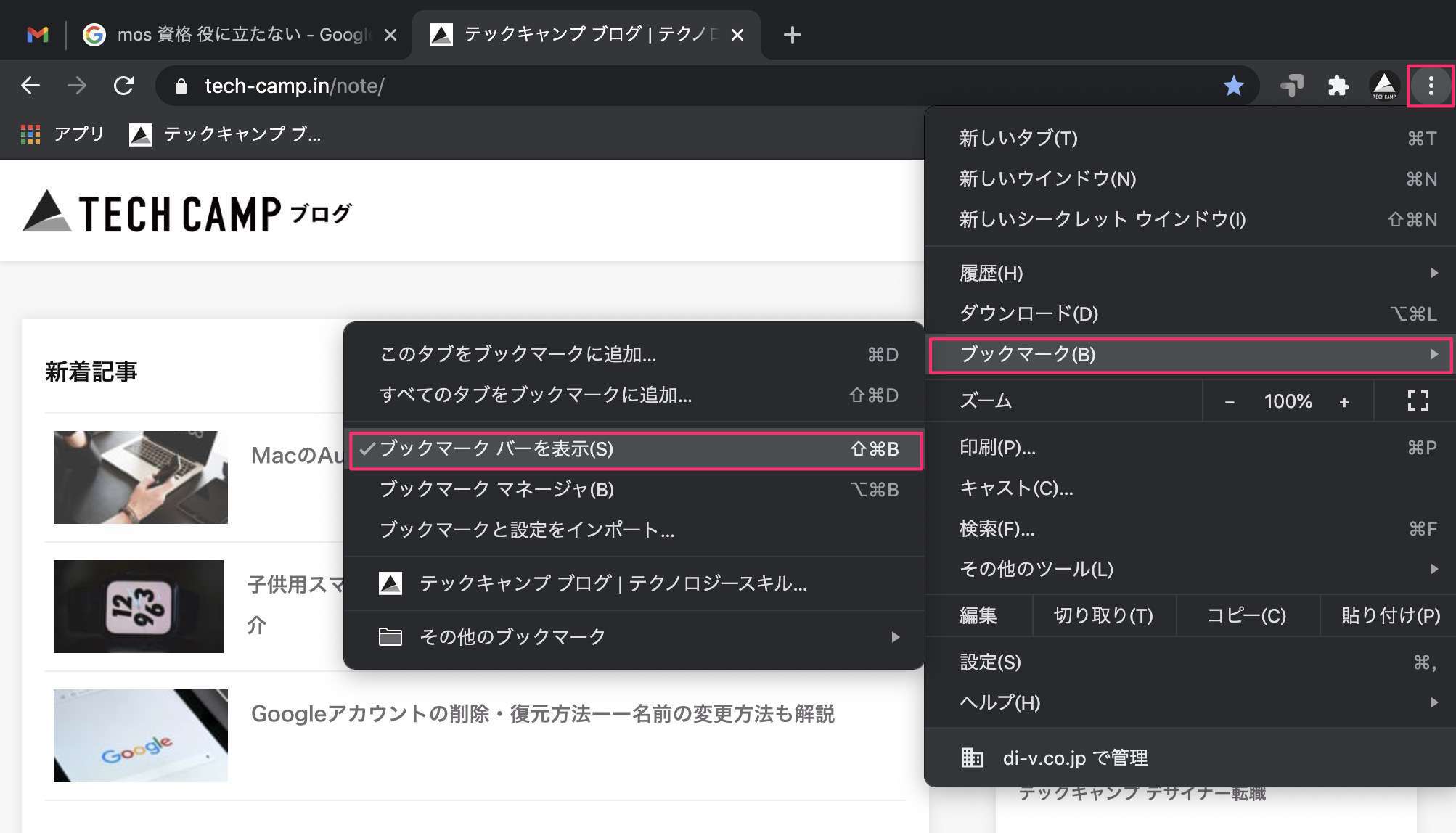The height and width of the screenshot is (833, 1456).
Task: Select キャスト(C)... menu item
Action: click(x=1190, y=488)
